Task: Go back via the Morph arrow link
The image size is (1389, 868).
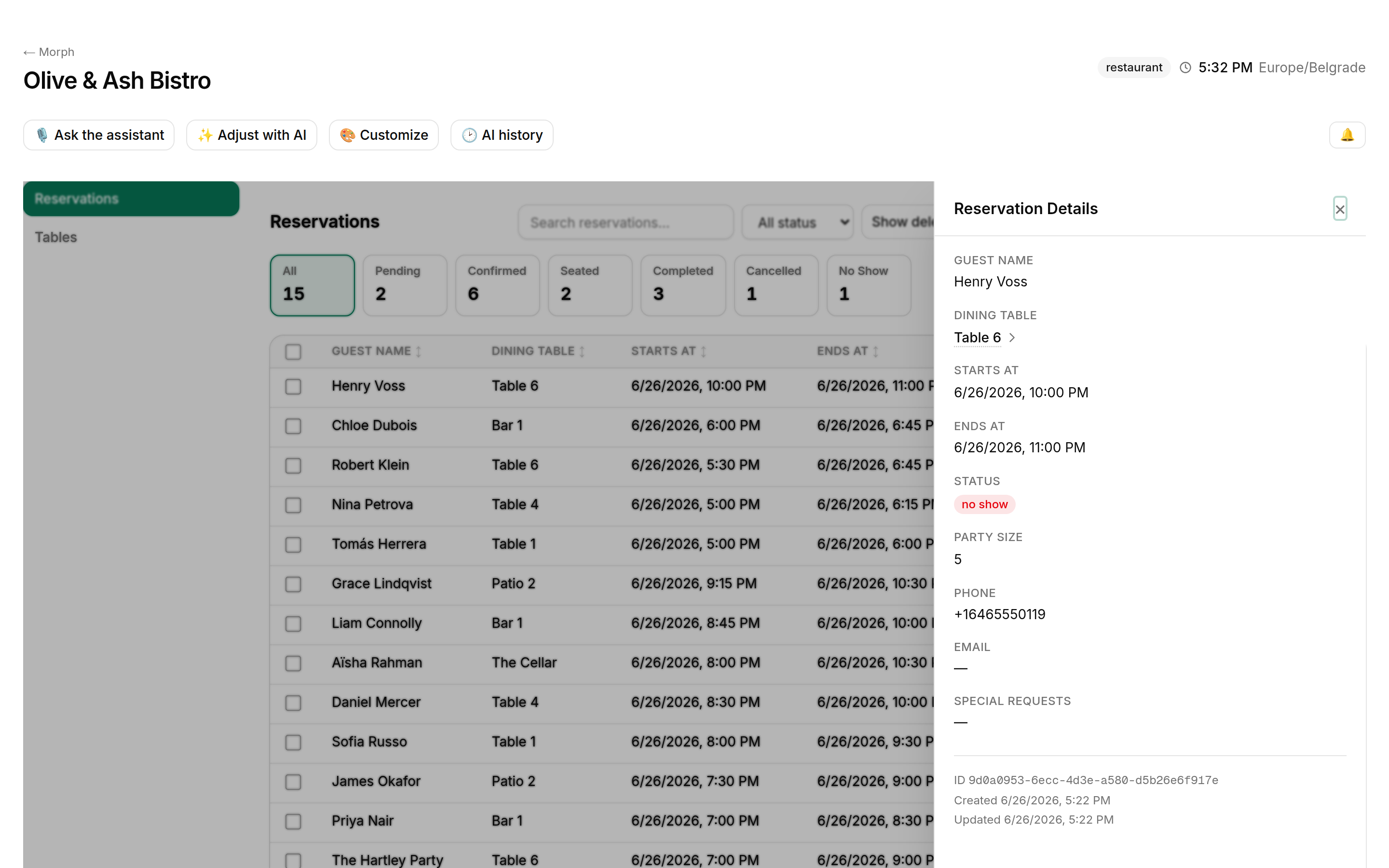Action: pyautogui.click(x=49, y=52)
